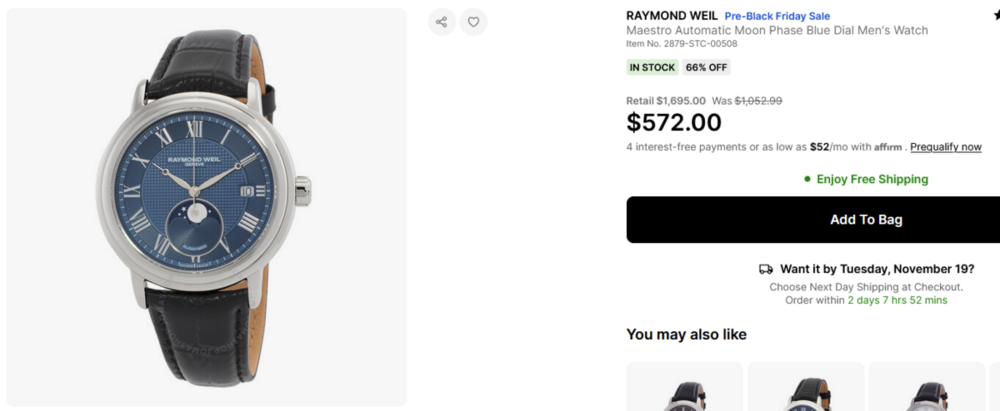Enlarge the main blue dial watch image
Image resolution: width=1000 pixels, height=411 pixels.
pyautogui.click(x=206, y=206)
